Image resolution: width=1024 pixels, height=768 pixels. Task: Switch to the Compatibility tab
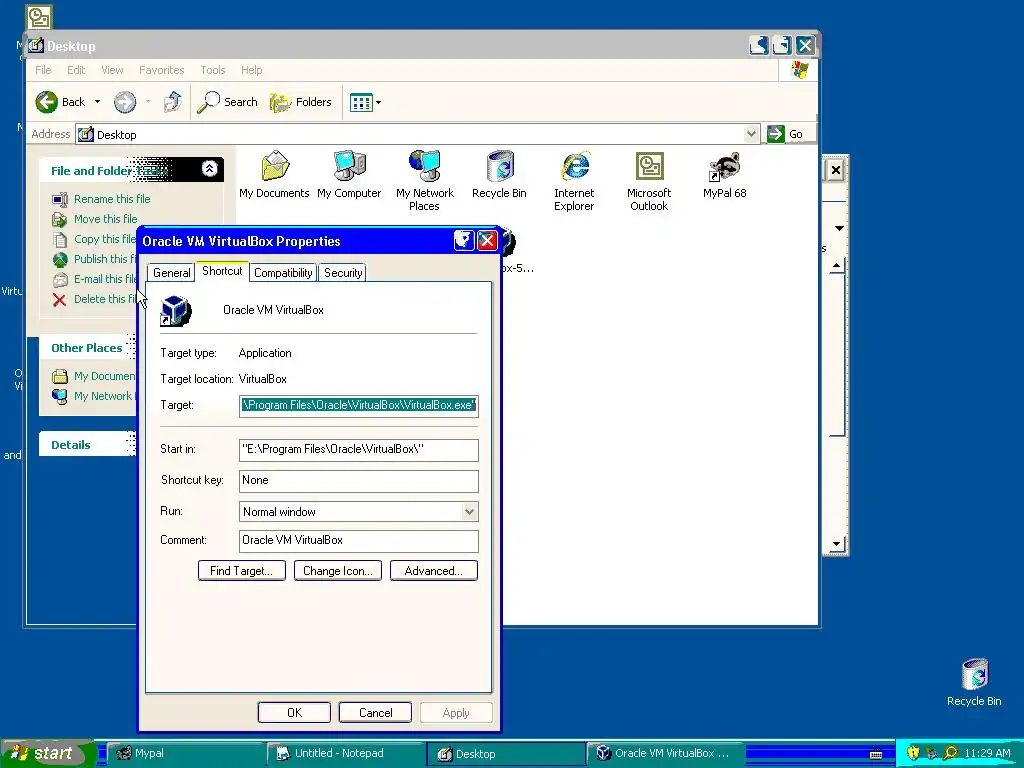tap(283, 273)
